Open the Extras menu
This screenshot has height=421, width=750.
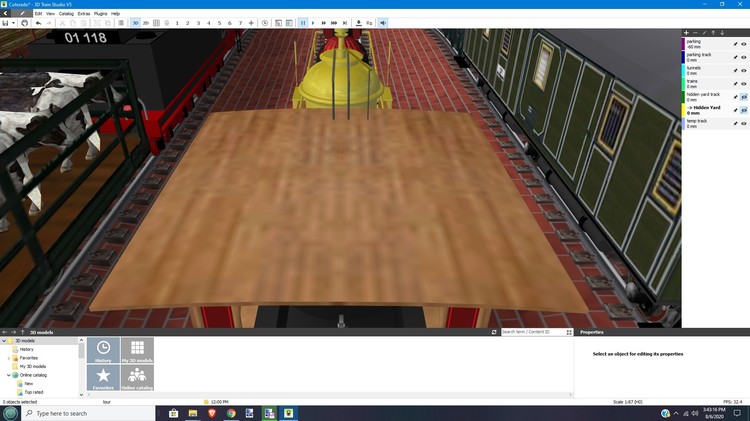84,14
